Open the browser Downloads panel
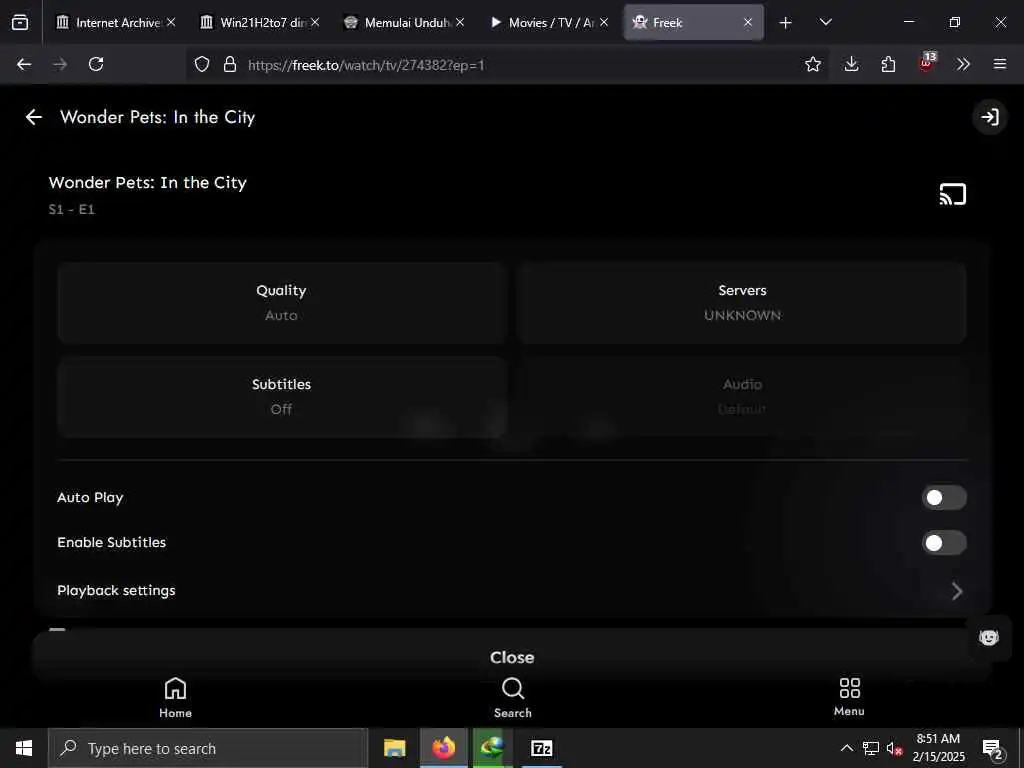The width and height of the screenshot is (1024, 768). (x=851, y=64)
